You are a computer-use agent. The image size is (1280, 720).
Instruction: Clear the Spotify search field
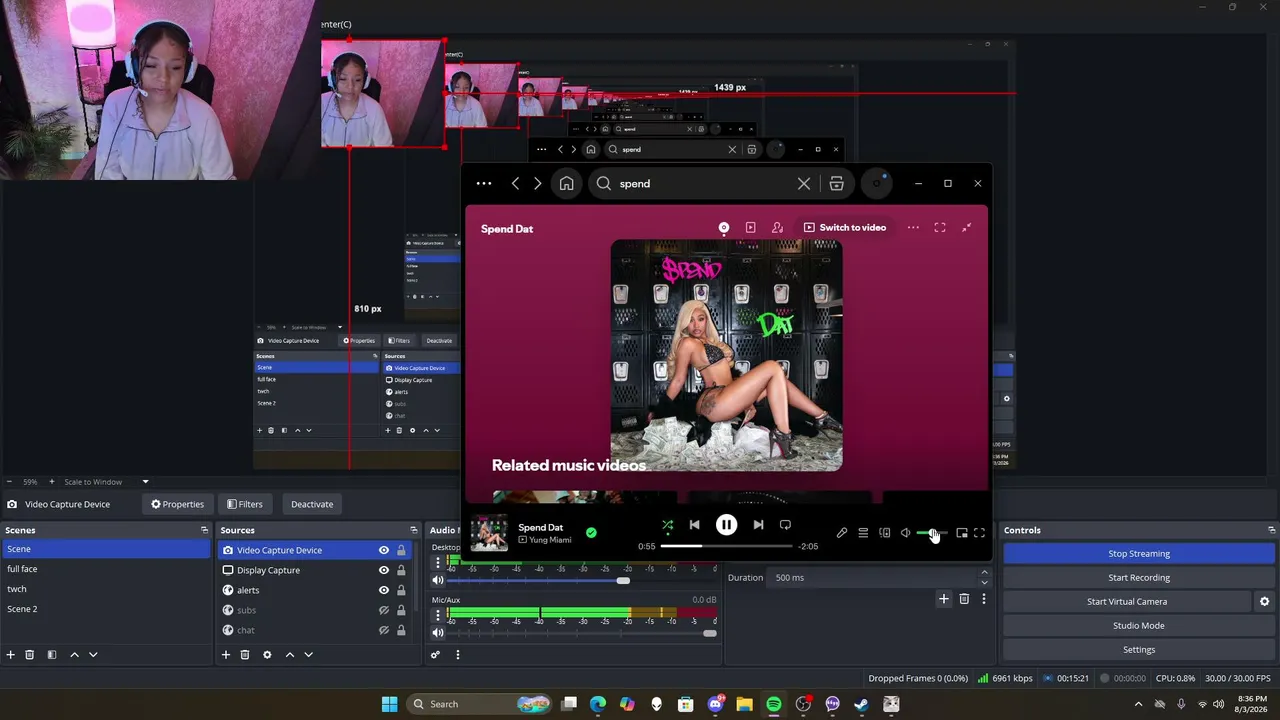click(x=804, y=184)
